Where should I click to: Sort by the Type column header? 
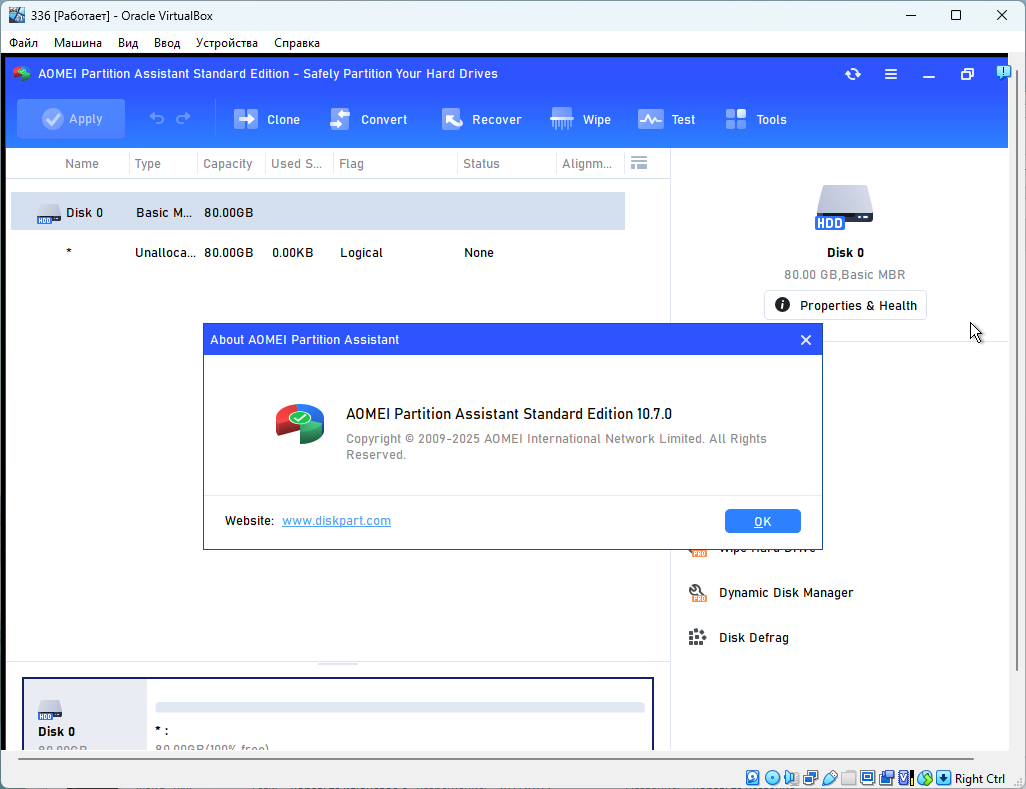(x=148, y=164)
